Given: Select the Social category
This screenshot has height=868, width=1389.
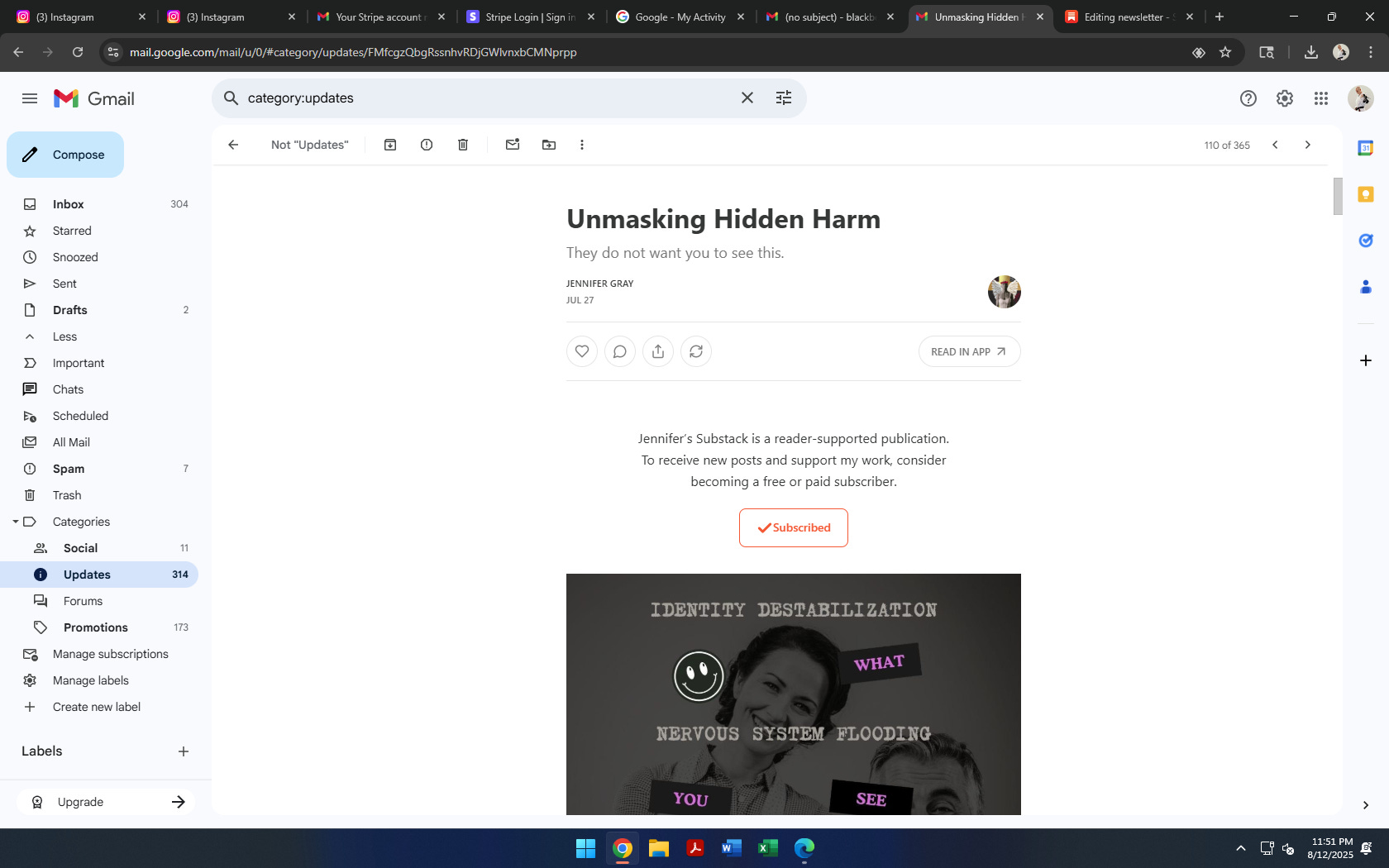Looking at the screenshot, I should [x=99, y=548].
